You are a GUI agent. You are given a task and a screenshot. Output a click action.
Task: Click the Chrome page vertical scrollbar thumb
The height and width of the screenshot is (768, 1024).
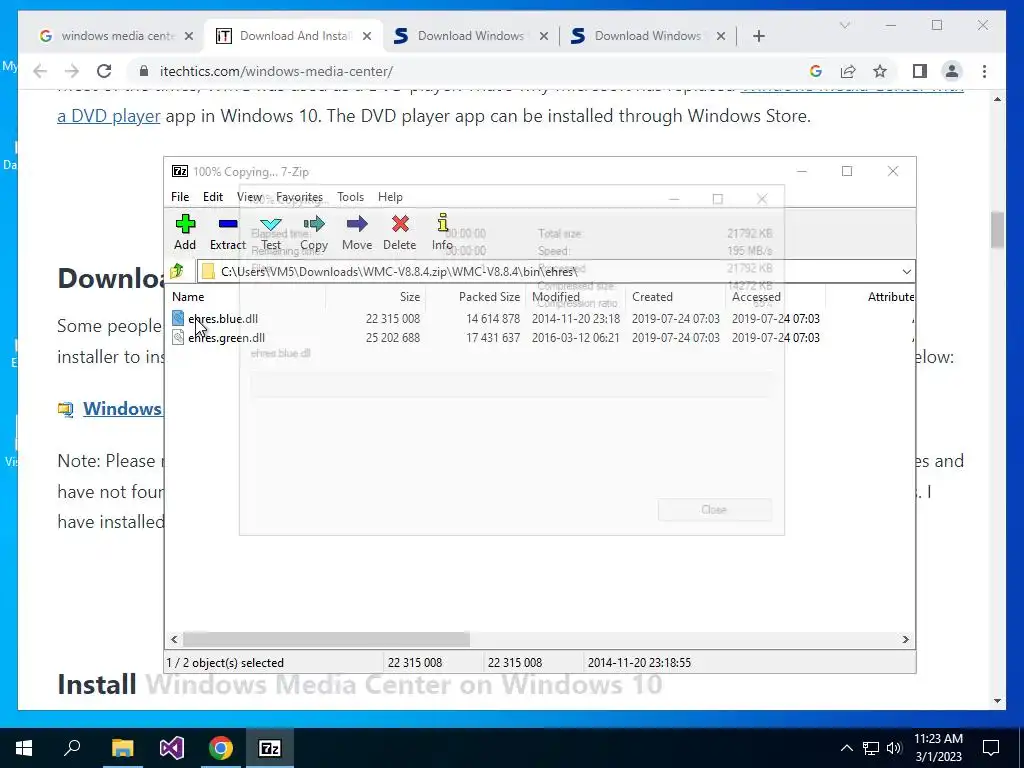pyautogui.click(x=997, y=230)
